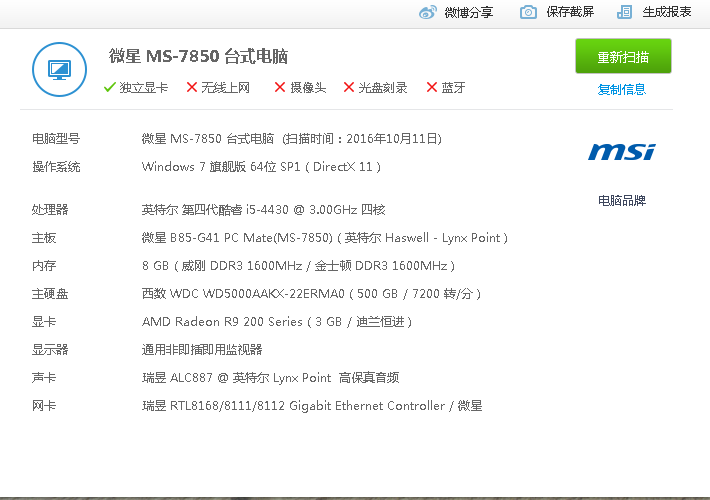Click the green check beside 独立显卡

[x=110, y=87]
